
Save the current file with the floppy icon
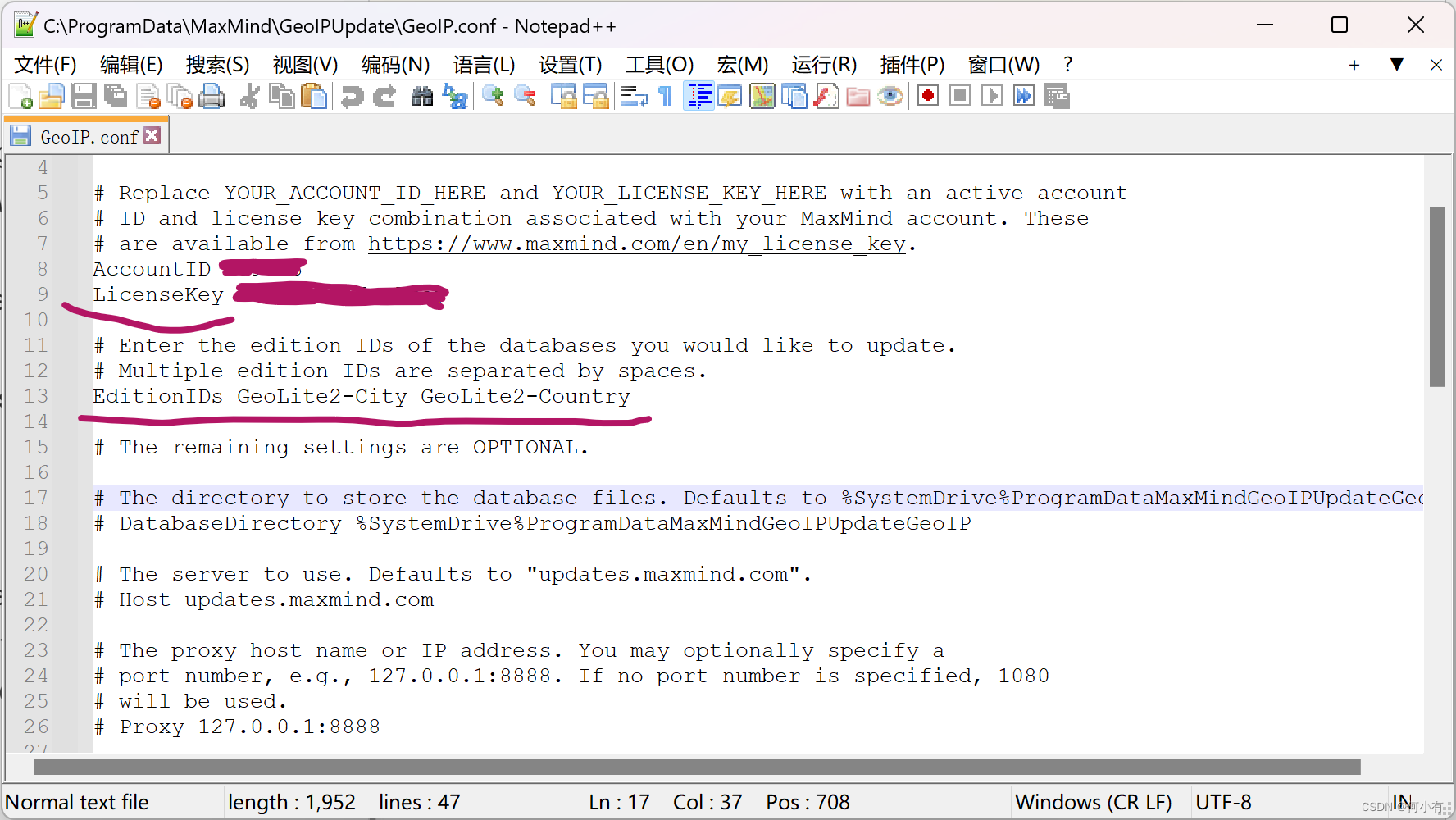84,97
